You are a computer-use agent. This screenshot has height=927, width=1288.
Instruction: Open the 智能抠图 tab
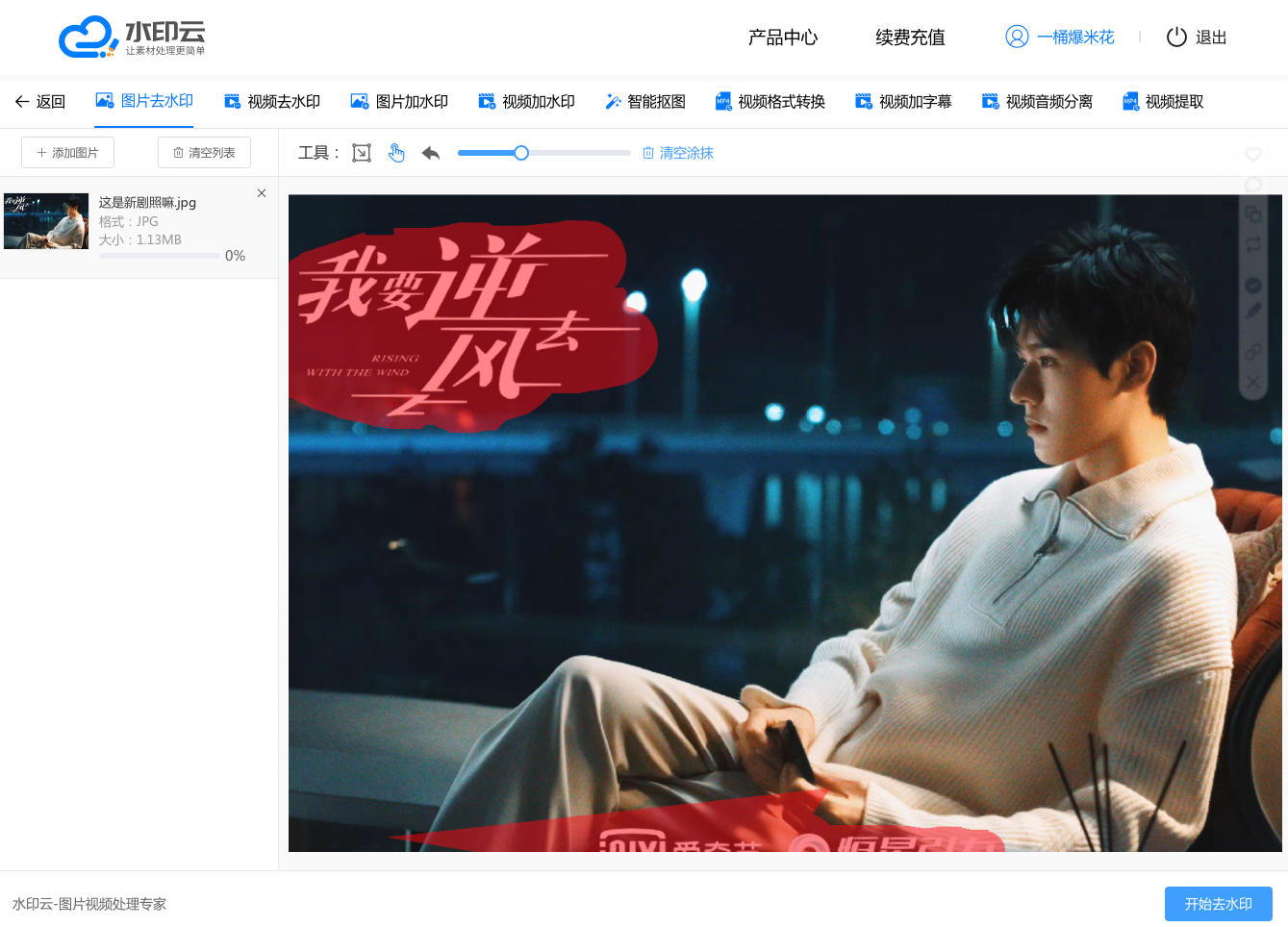(x=645, y=102)
